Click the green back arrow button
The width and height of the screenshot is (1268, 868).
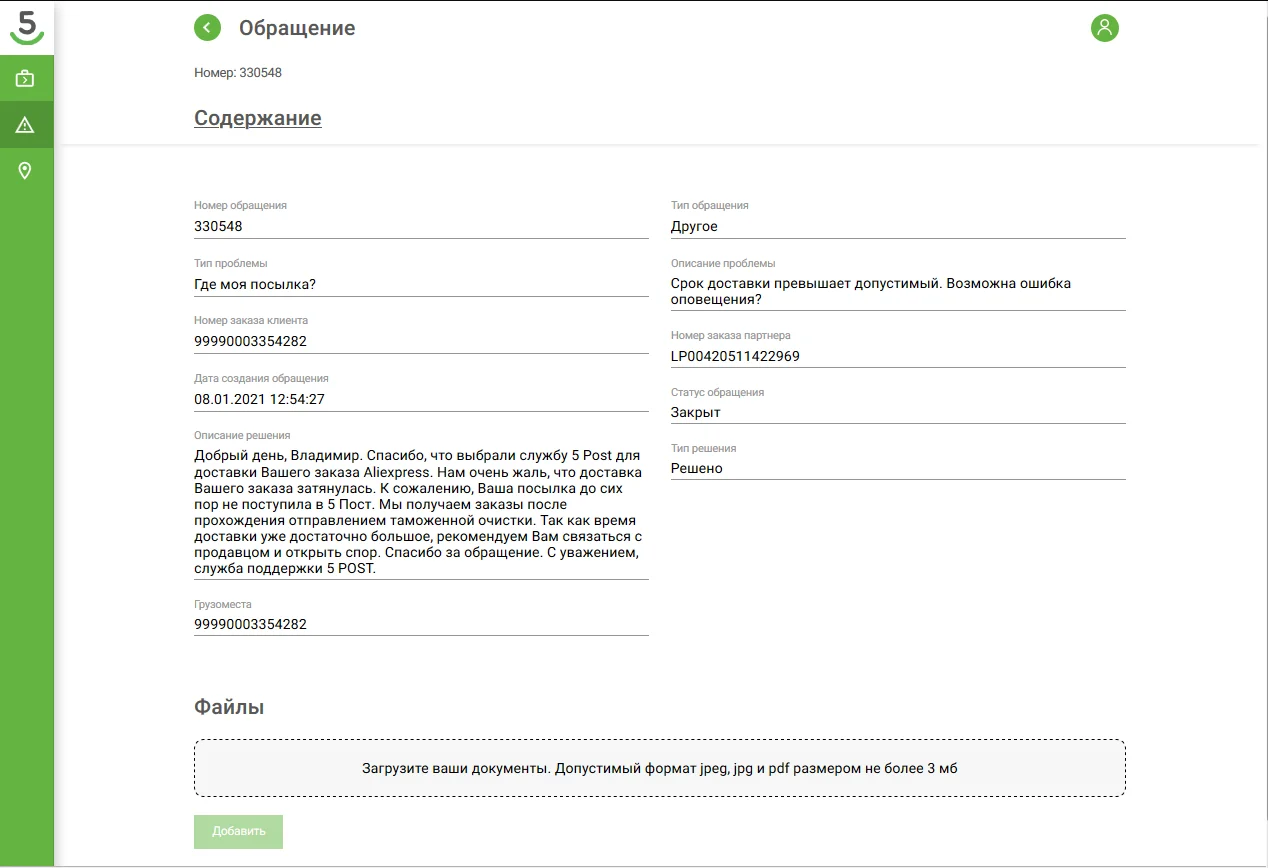pyautogui.click(x=207, y=28)
